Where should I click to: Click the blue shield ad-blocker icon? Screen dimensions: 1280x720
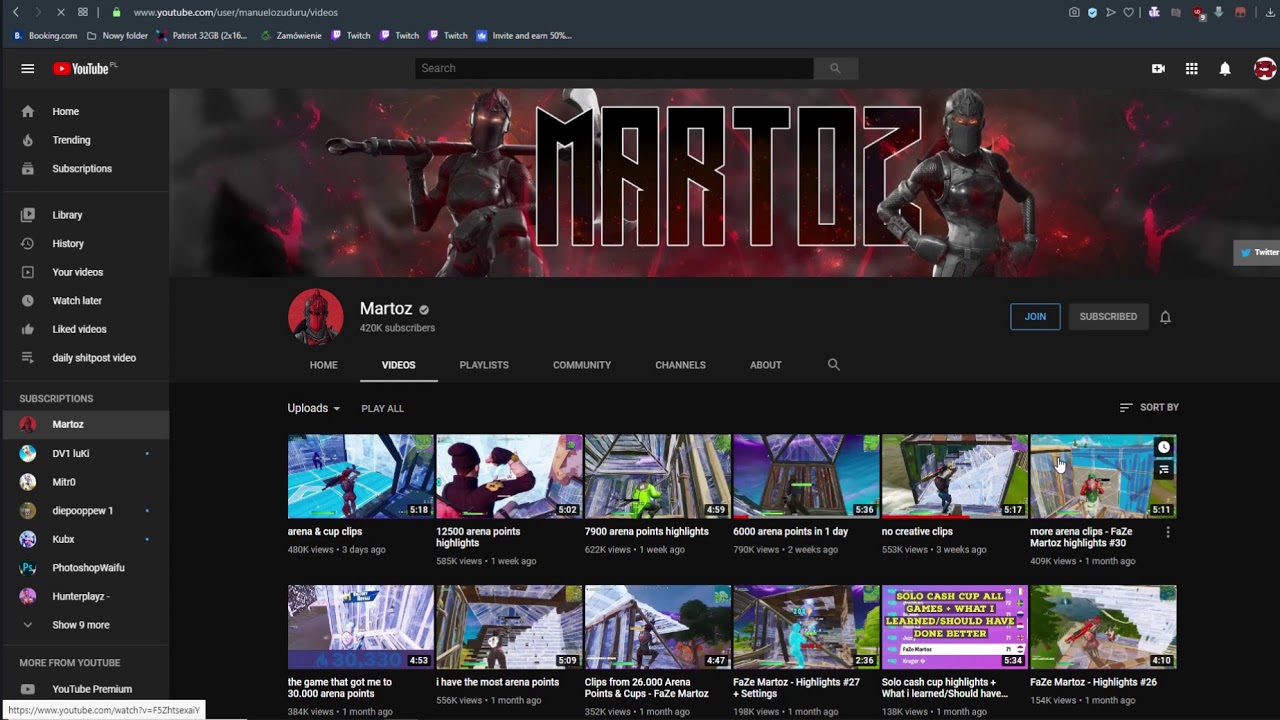click(1092, 12)
